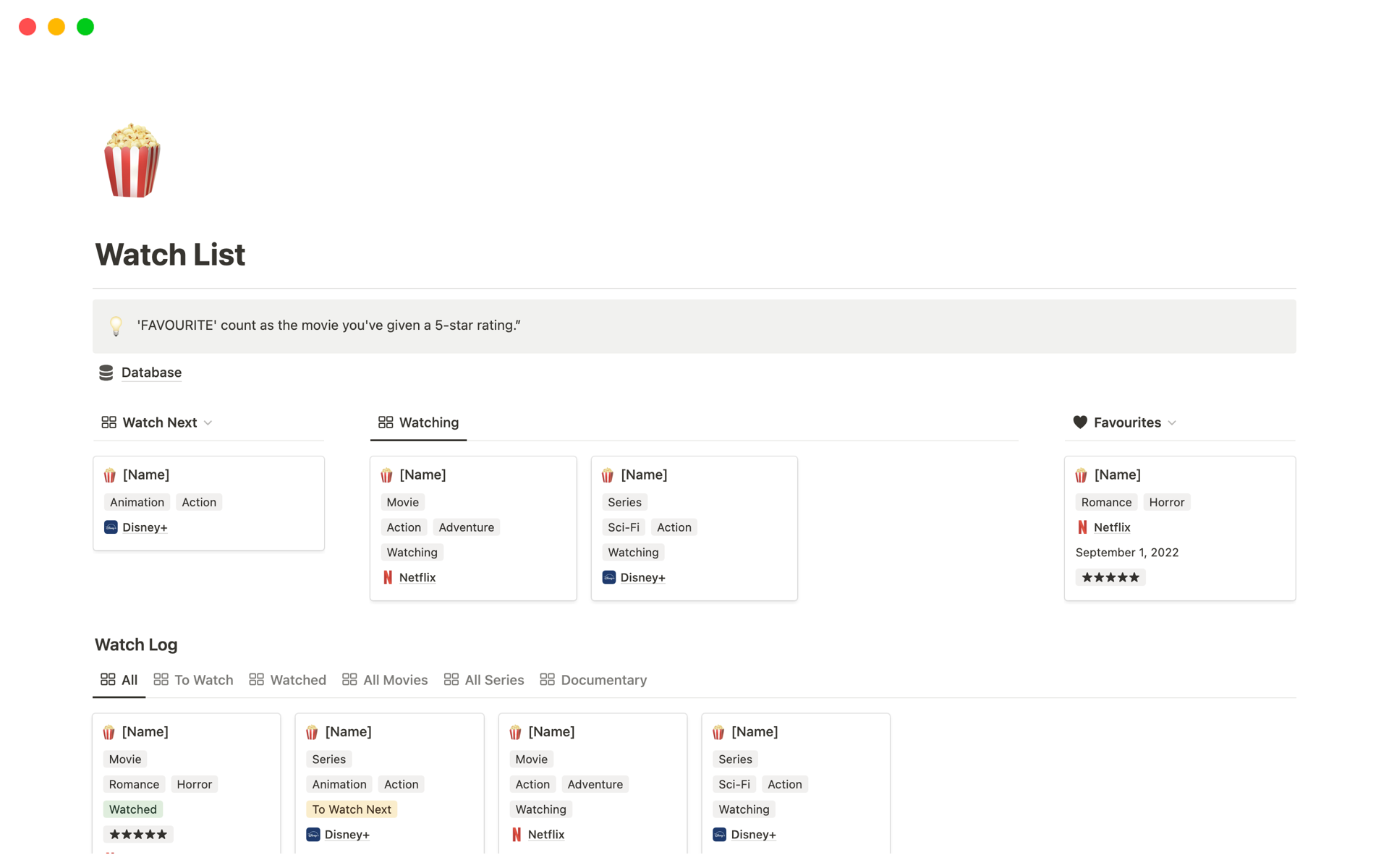This screenshot has height=868, width=1389.
Task: Click the Database stack icon
Action: [x=106, y=373]
